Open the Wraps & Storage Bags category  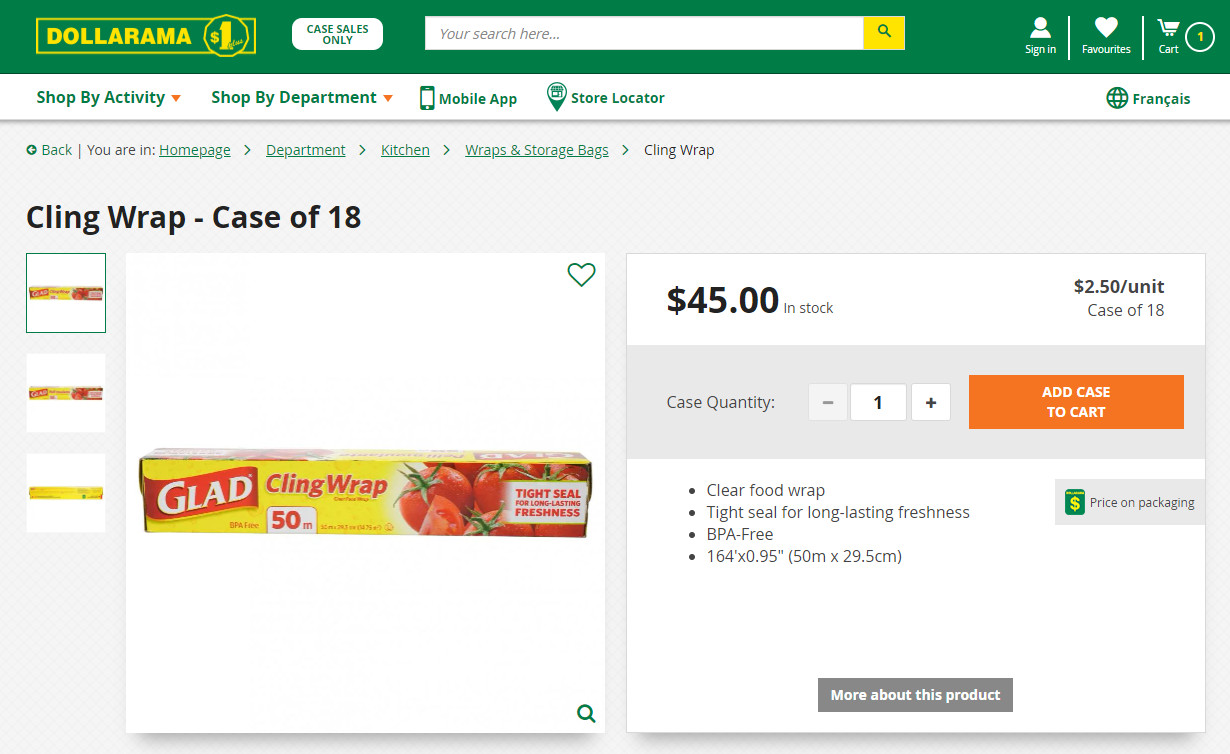(x=537, y=149)
